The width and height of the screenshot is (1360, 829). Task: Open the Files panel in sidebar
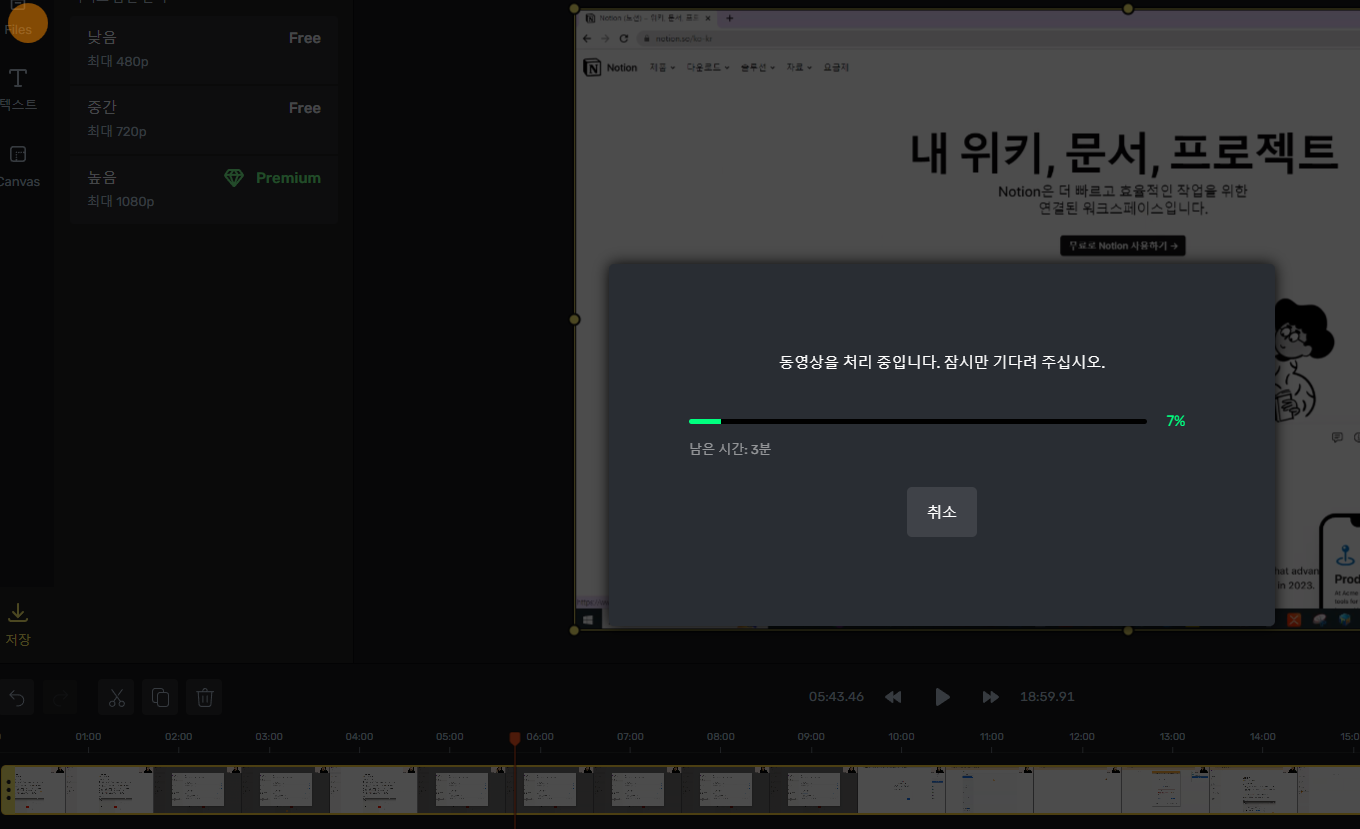pos(18,20)
